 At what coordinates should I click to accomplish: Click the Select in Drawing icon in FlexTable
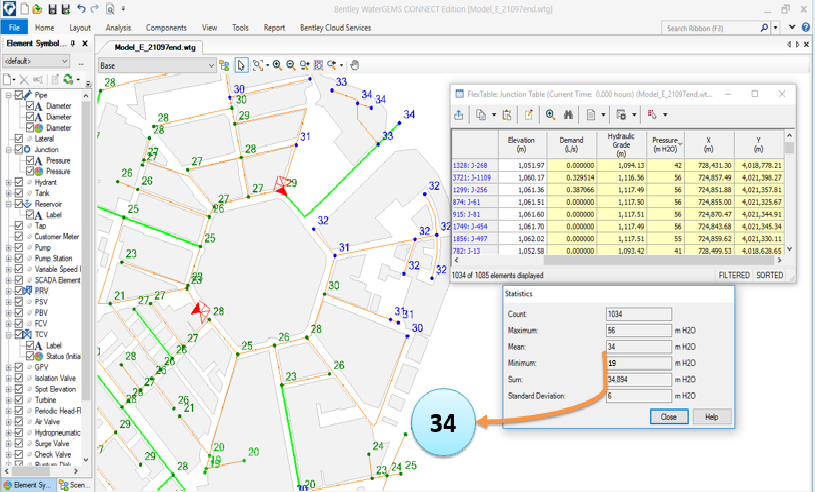tap(652, 115)
